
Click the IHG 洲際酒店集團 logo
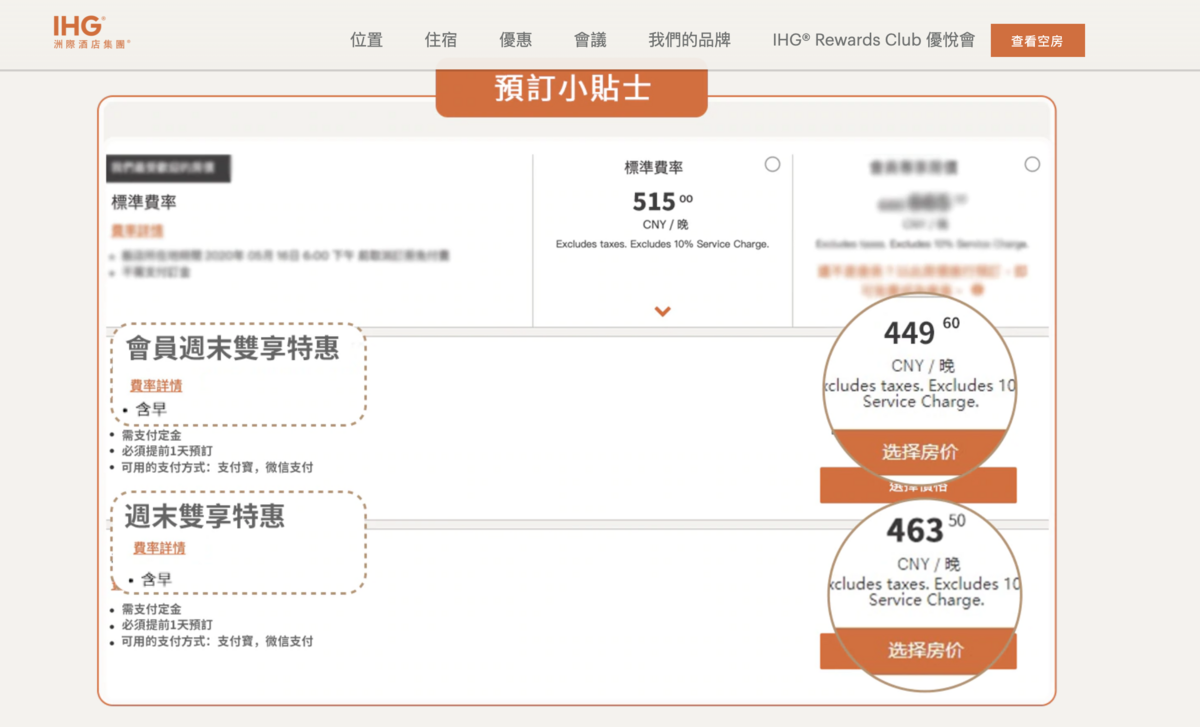click(91, 32)
